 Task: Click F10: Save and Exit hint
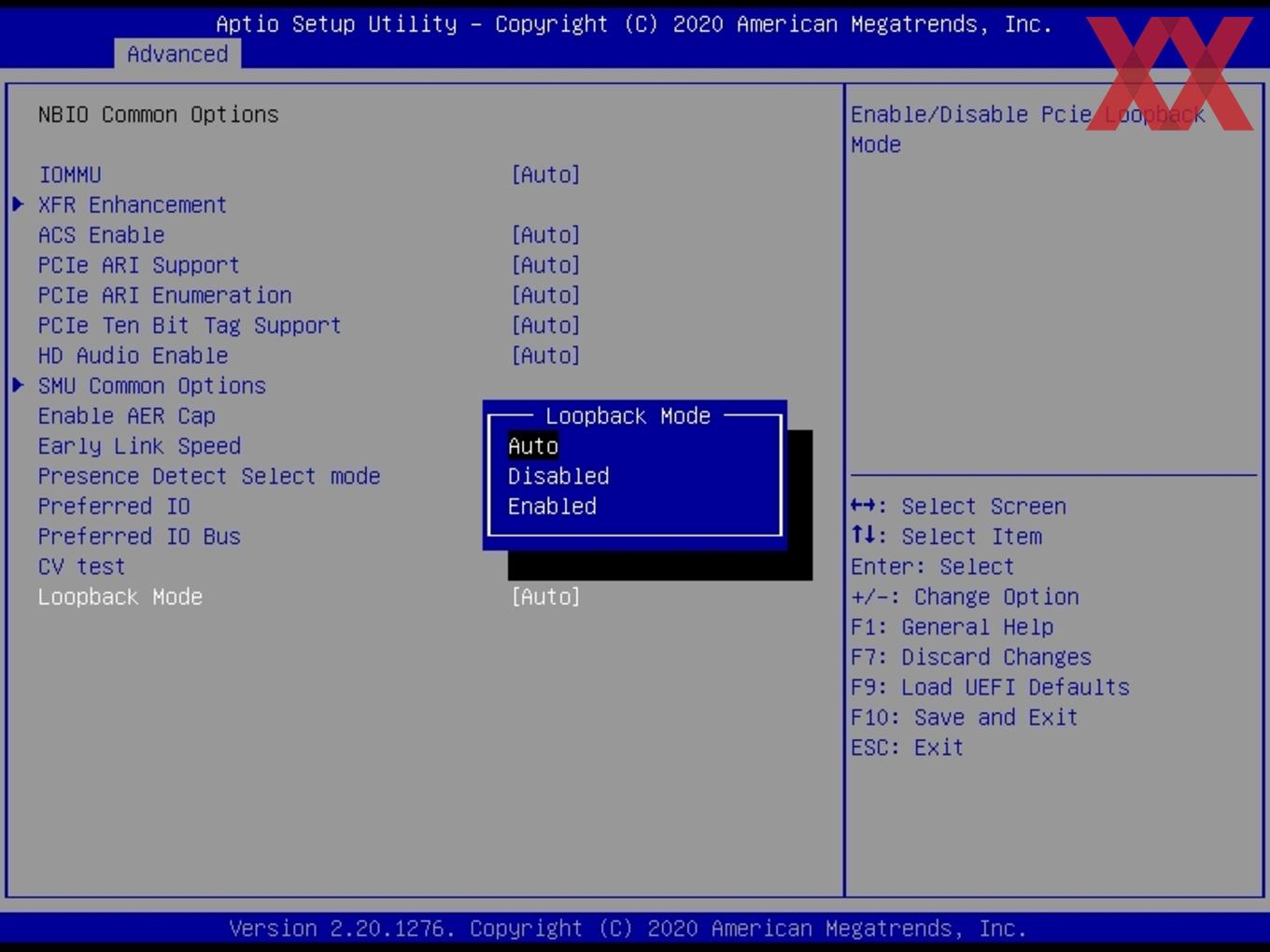pos(965,717)
